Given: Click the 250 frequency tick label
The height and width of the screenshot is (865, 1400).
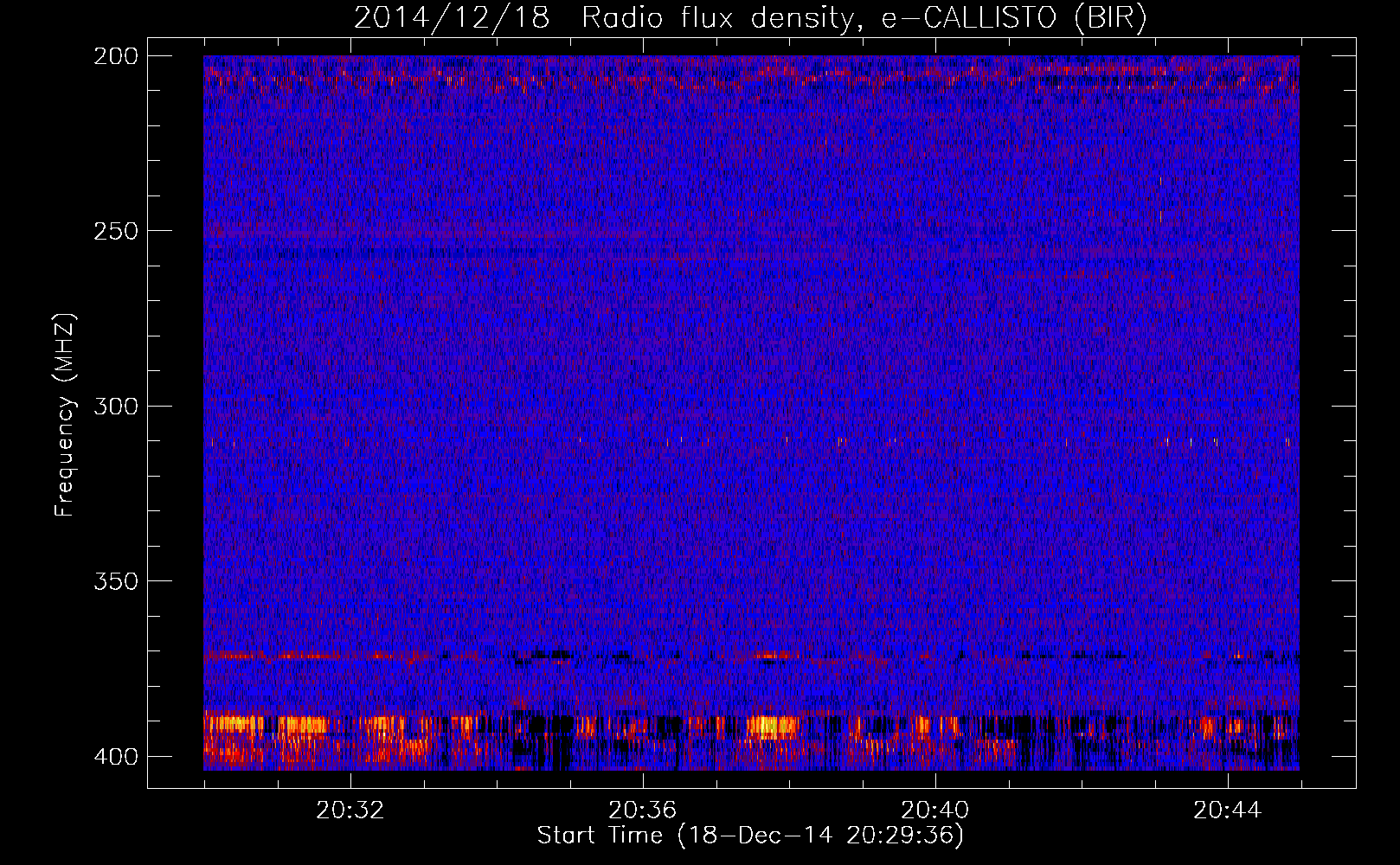Looking at the screenshot, I should tap(115, 231).
